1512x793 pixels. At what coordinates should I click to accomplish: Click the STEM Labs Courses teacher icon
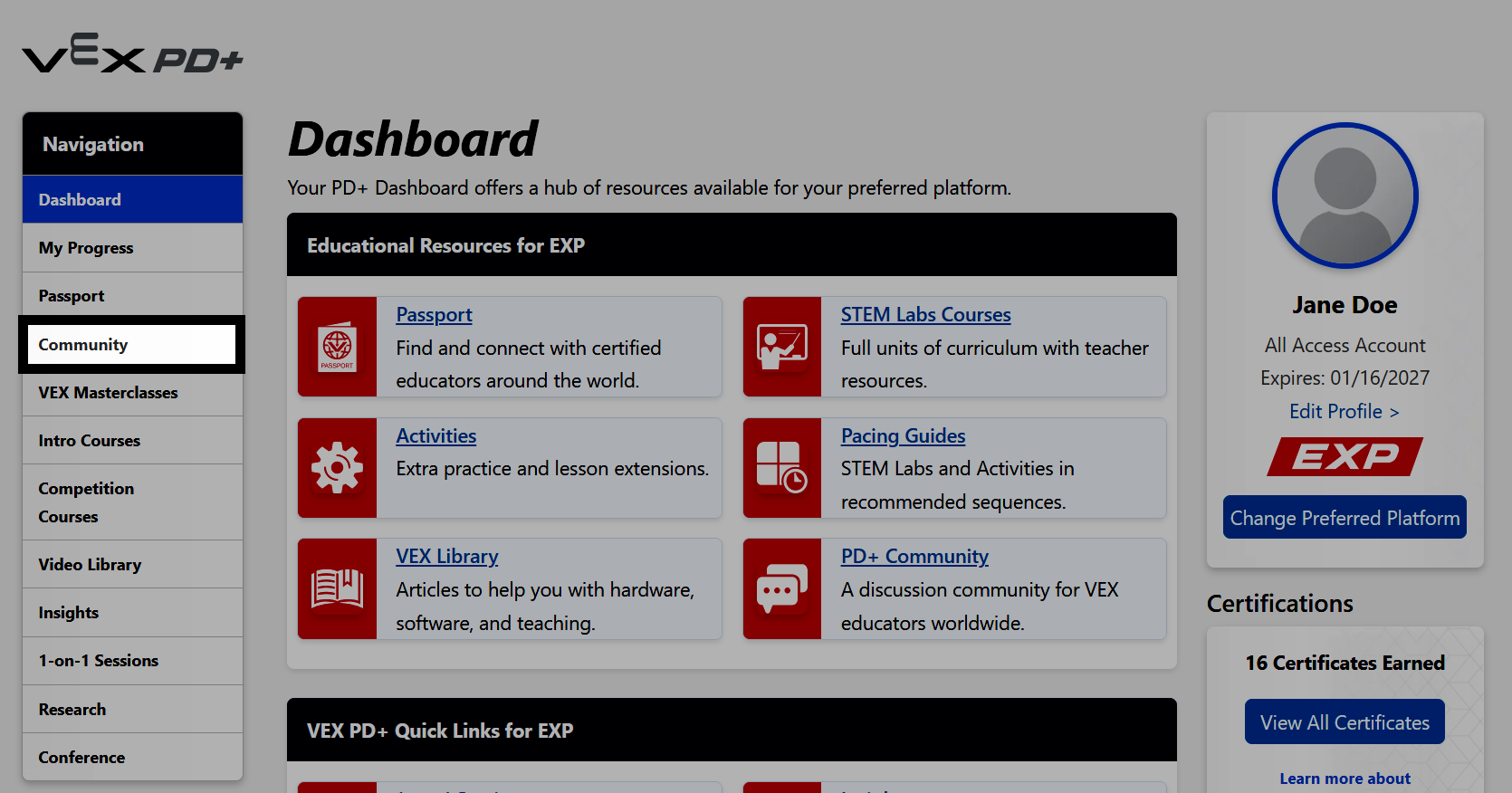782,347
